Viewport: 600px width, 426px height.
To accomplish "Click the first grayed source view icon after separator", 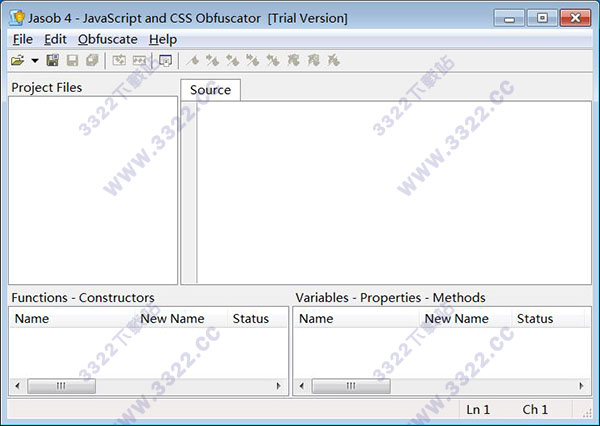I will tap(119, 60).
